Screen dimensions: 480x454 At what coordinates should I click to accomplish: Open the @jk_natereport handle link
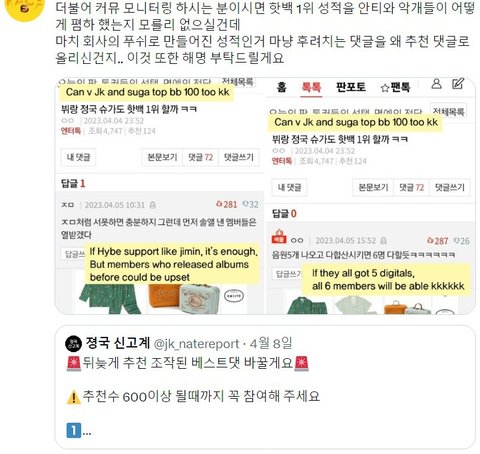pos(196,344)
